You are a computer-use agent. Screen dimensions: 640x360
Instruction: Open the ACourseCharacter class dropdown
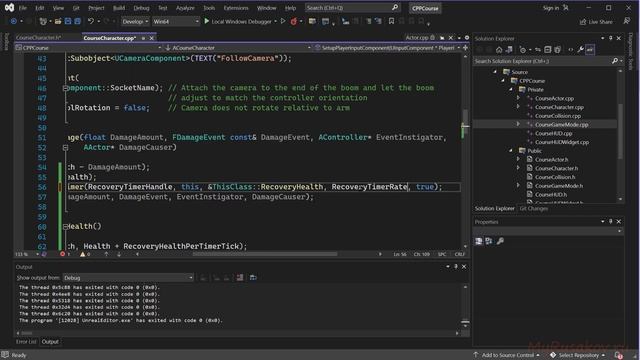[238, 48]
